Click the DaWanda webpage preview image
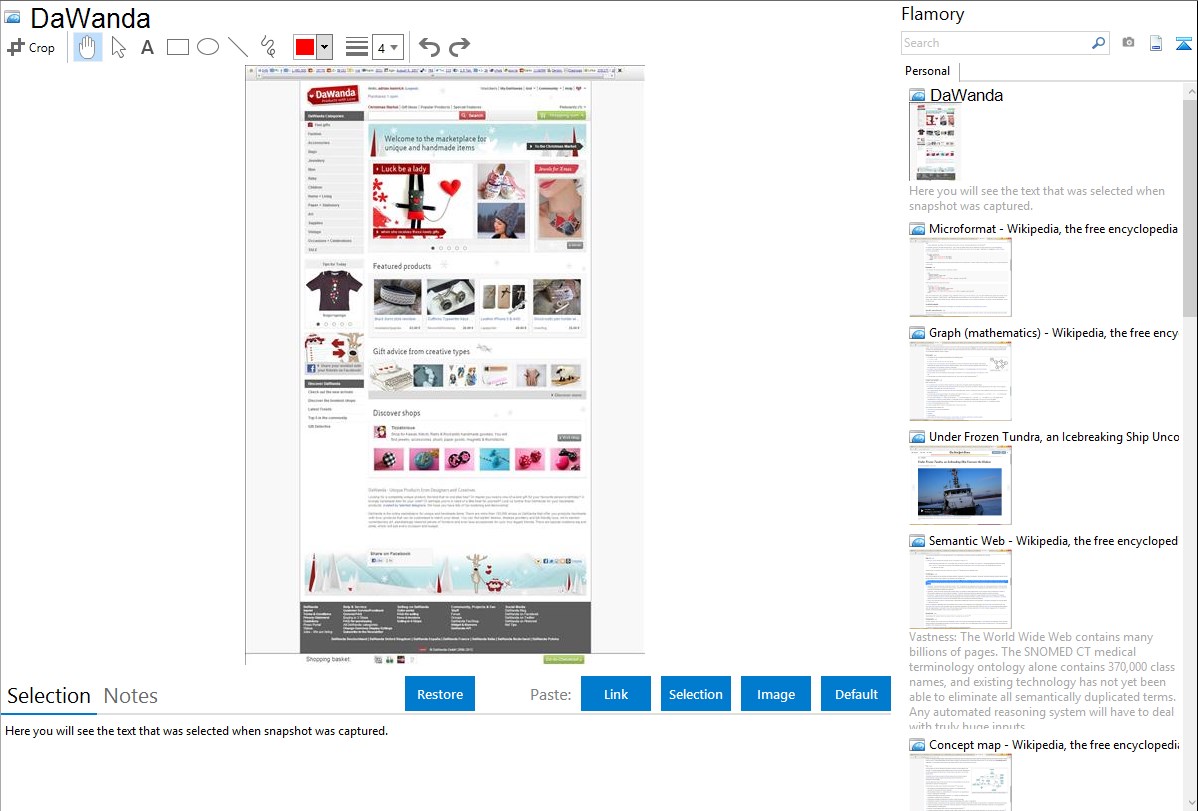 pos(445,365)
